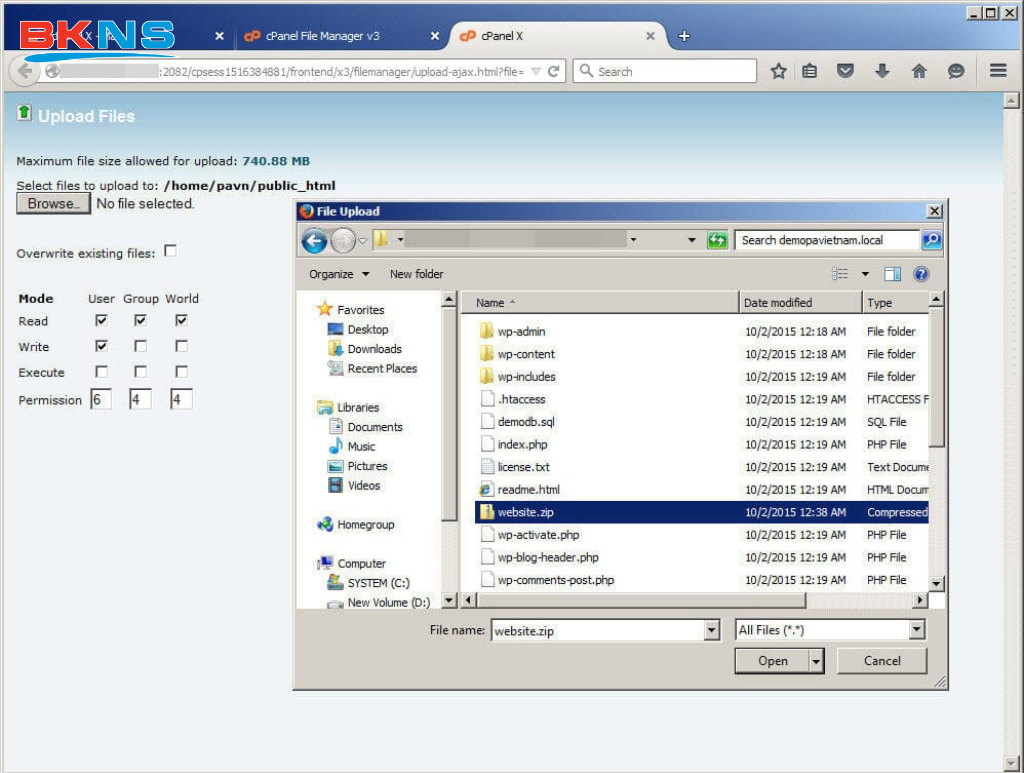Uncheck the World Read permission

tap(181, 321)
